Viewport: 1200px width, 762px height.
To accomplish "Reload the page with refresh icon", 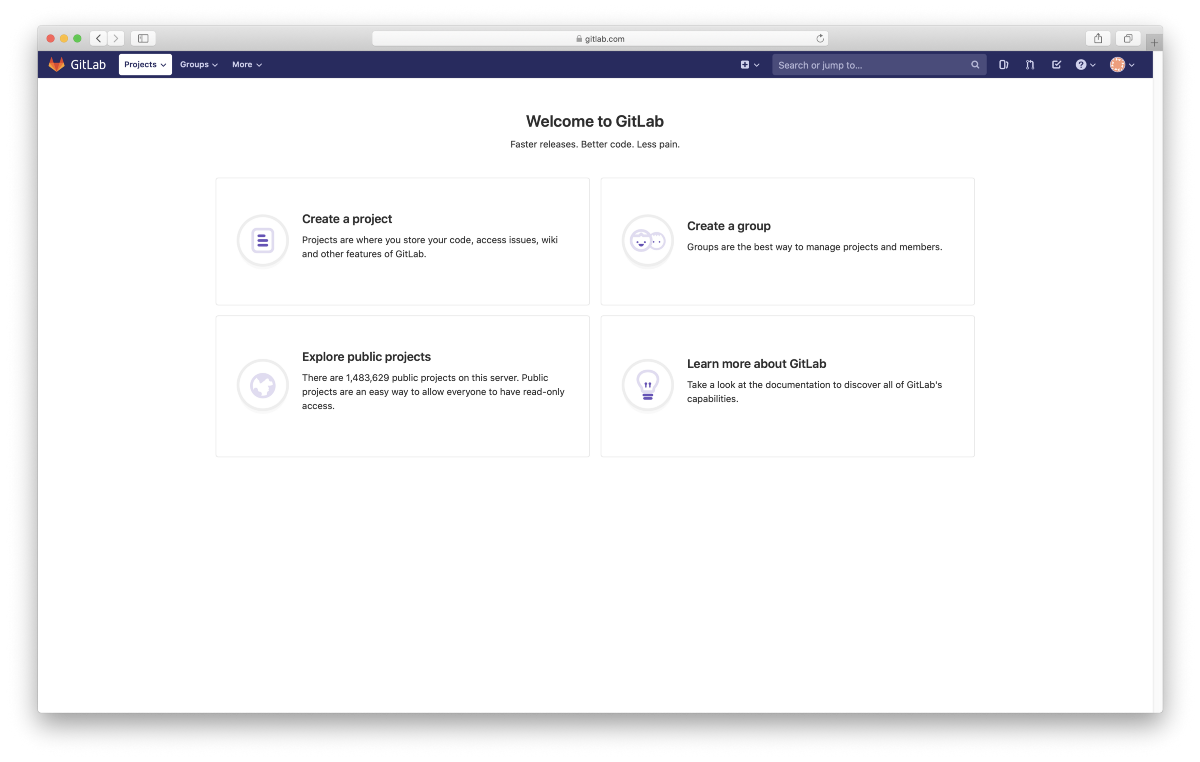I will [820, 38].
